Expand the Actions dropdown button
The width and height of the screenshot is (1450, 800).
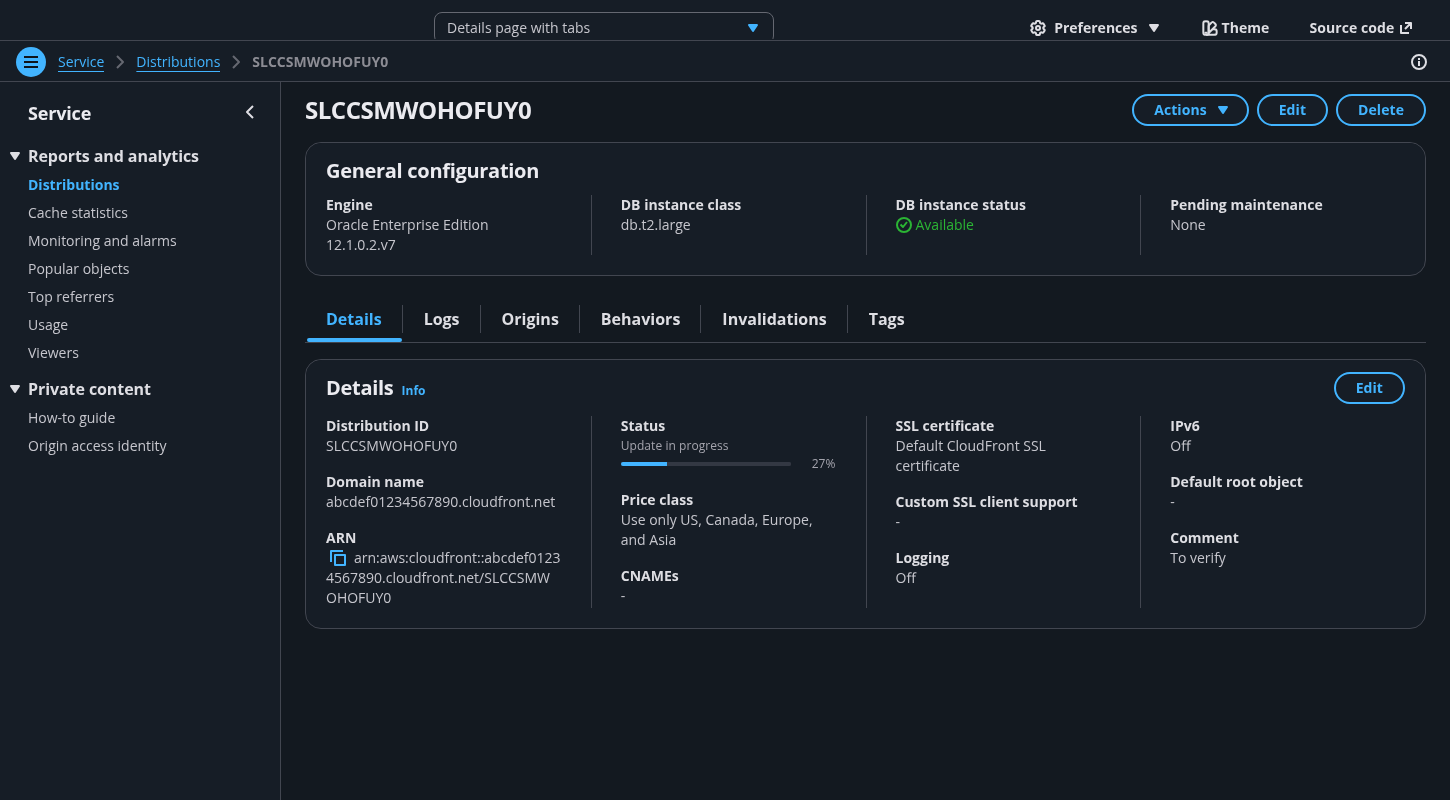pyautogui.click(x=1189, y=110)
